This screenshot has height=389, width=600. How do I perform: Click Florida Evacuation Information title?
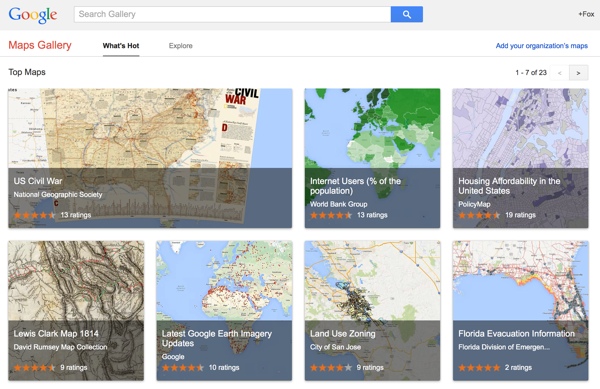point(517,334)
